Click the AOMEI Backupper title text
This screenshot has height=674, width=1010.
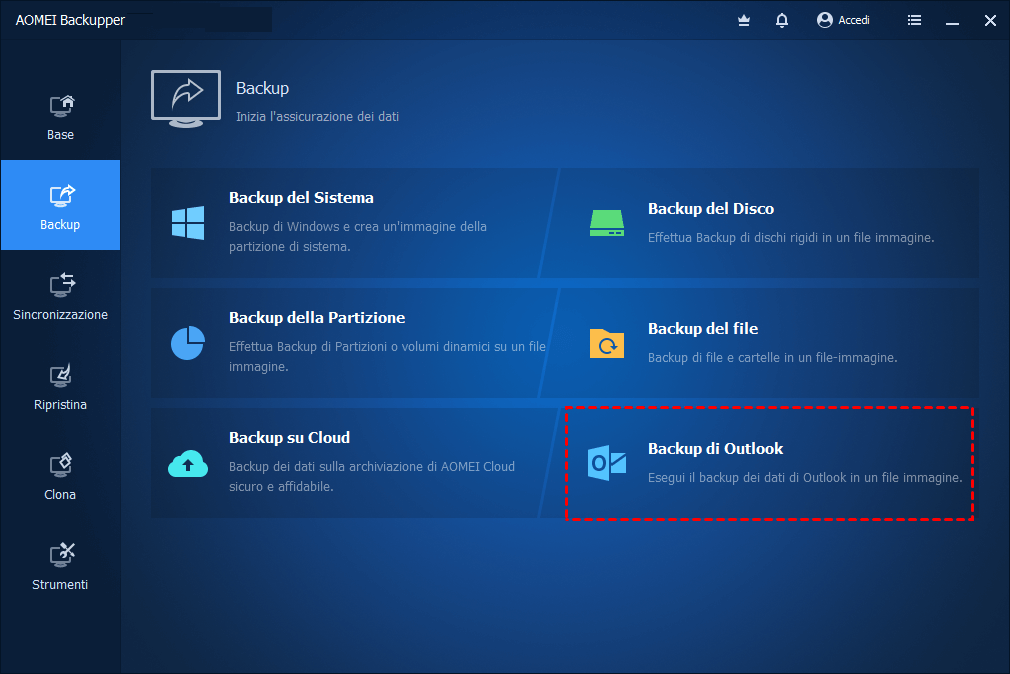70,20
